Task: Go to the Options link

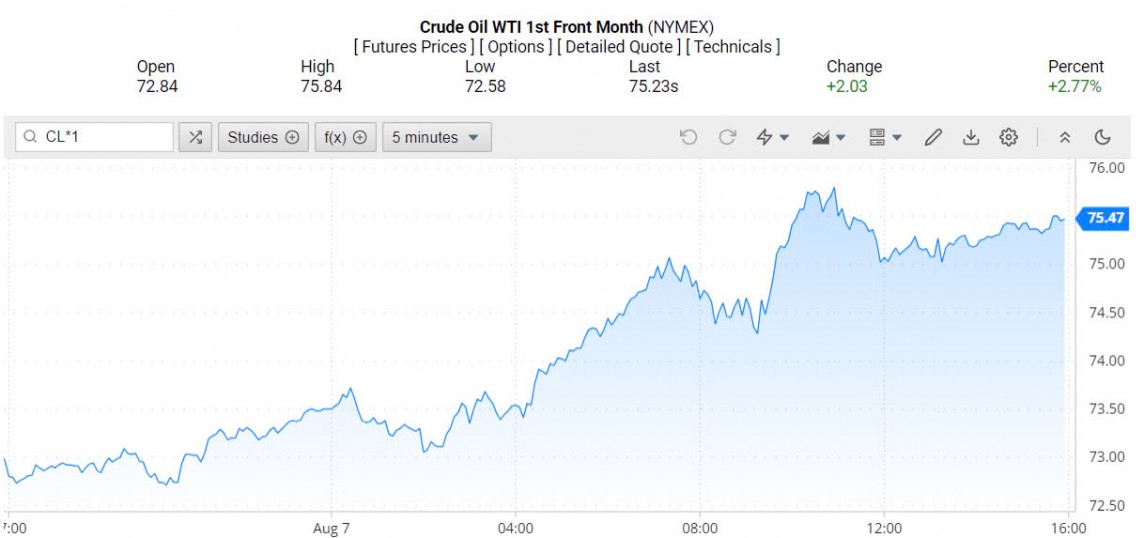Action: point(516,47)
